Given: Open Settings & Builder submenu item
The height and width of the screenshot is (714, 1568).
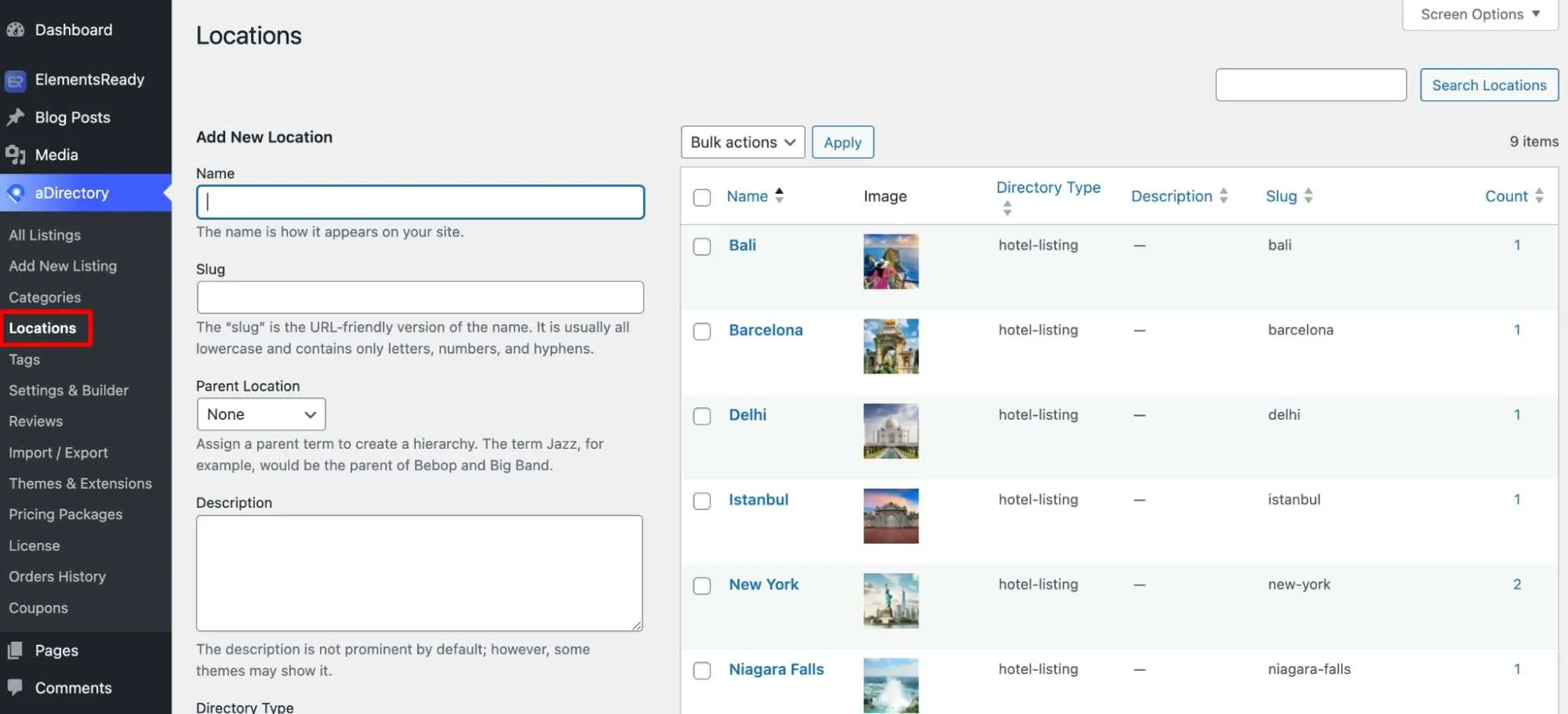Looking at the screenshot, I should tap(68, 390).
